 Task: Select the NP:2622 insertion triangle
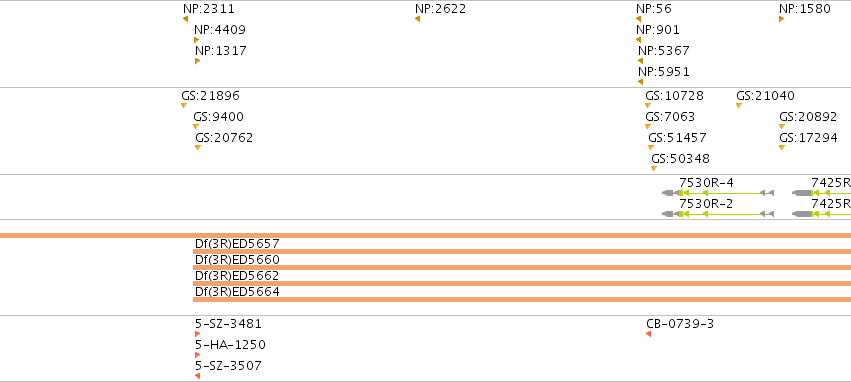coord(417,19)
